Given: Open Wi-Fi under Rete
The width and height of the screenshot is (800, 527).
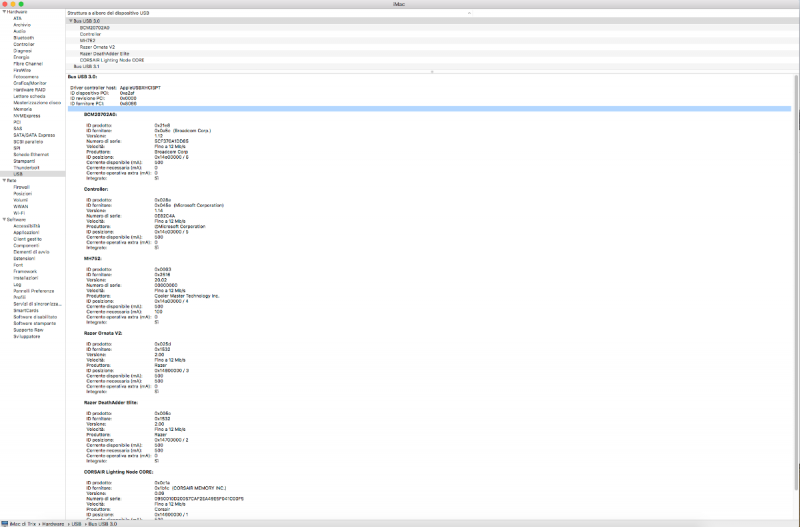Looking at the screenshot, I should tap(19, 213).
